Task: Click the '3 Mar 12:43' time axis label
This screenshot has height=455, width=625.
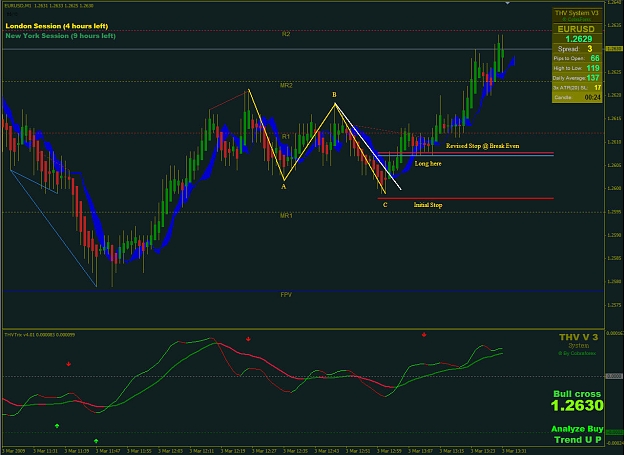Action: (x=326, y=451)
